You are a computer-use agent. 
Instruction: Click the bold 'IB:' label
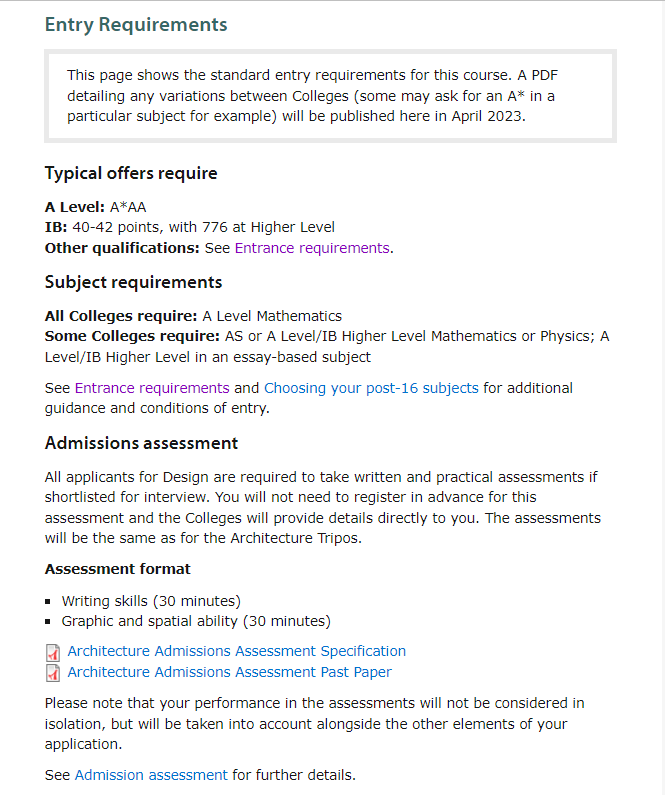56,228
